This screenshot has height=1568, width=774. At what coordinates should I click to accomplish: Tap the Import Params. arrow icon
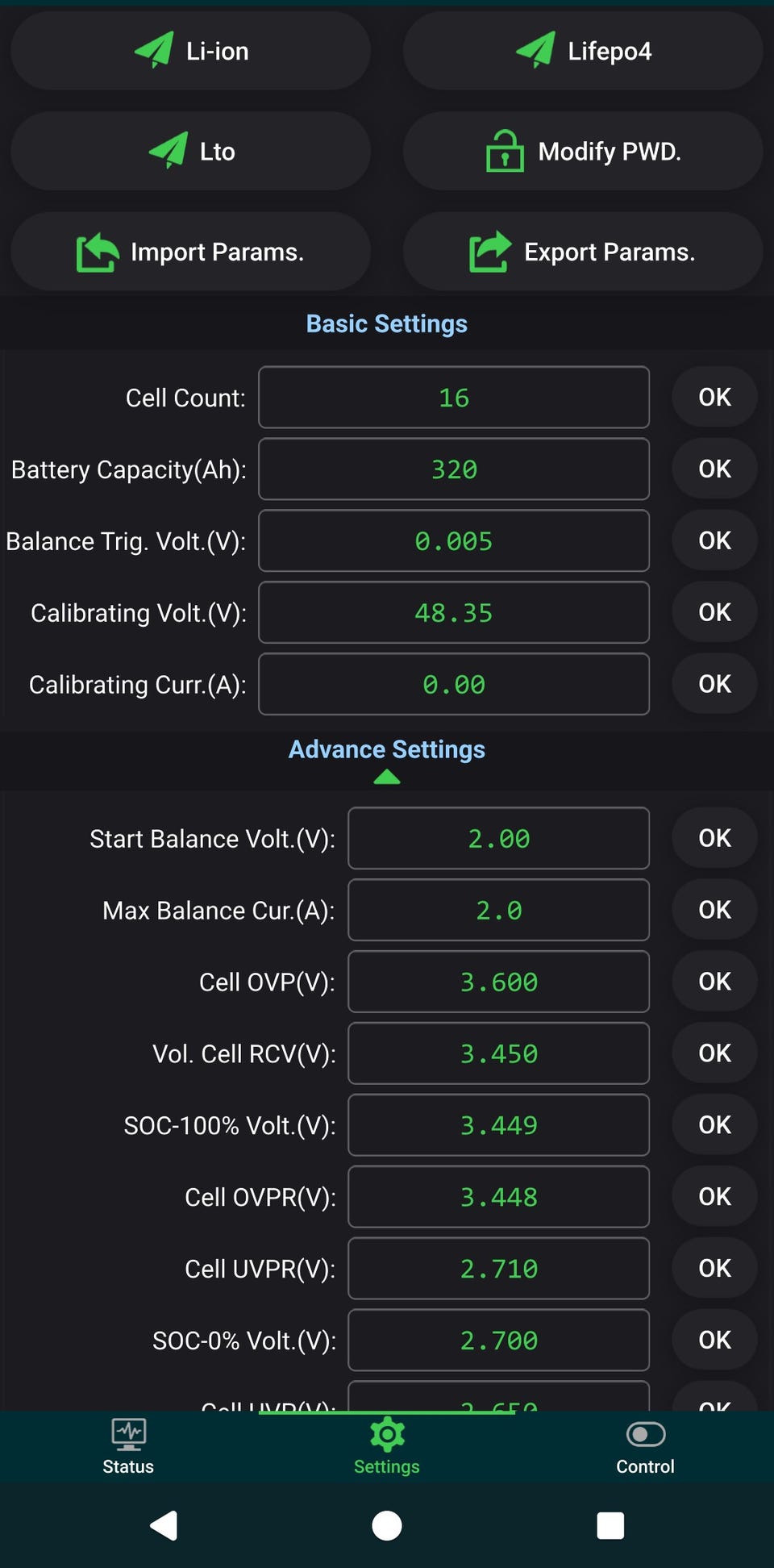[x=97, y=252]
